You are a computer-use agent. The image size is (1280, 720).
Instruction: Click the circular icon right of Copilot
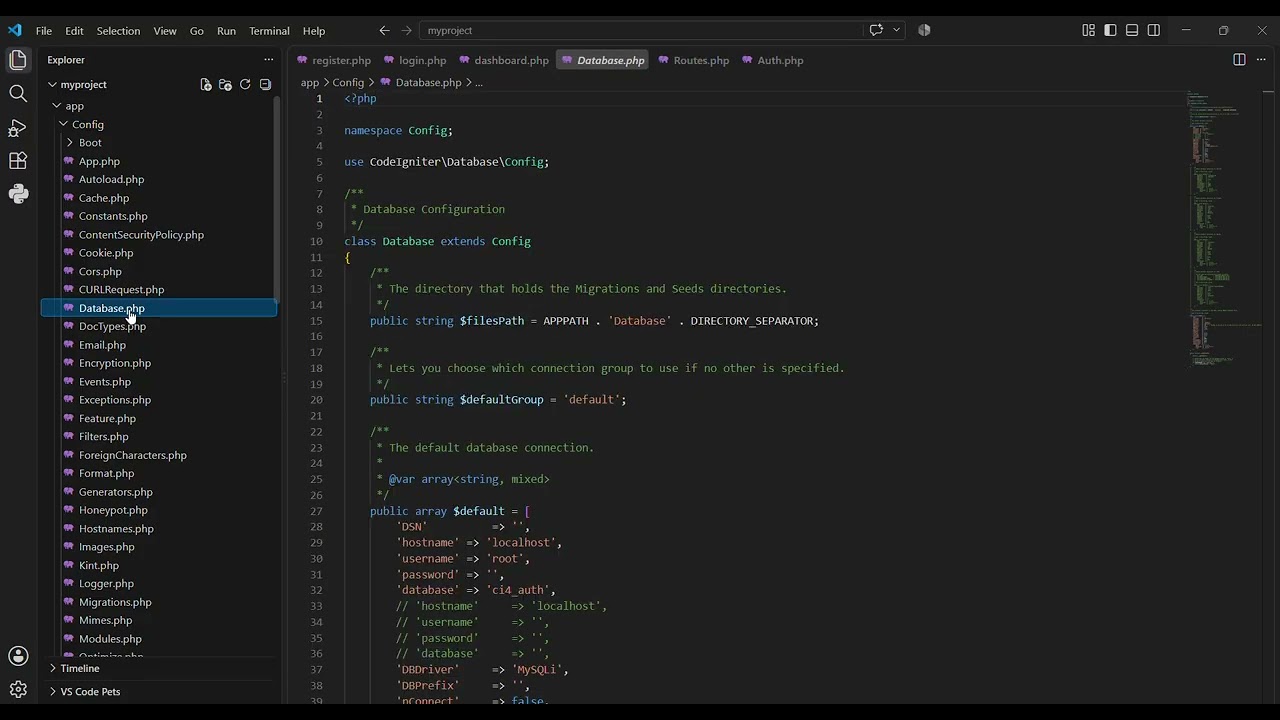[x=924, y=30]
